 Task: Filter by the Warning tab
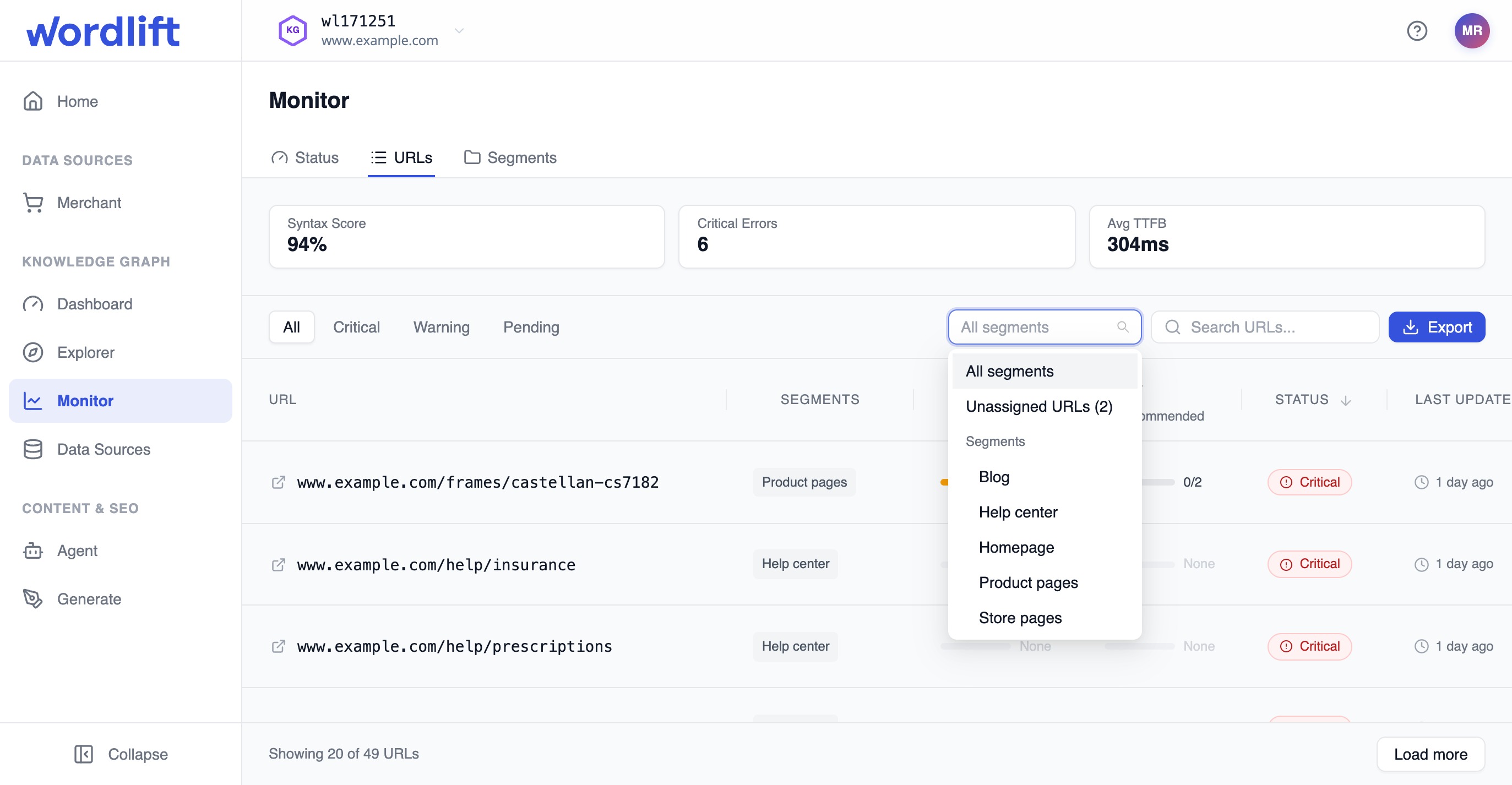coord(442,327)
